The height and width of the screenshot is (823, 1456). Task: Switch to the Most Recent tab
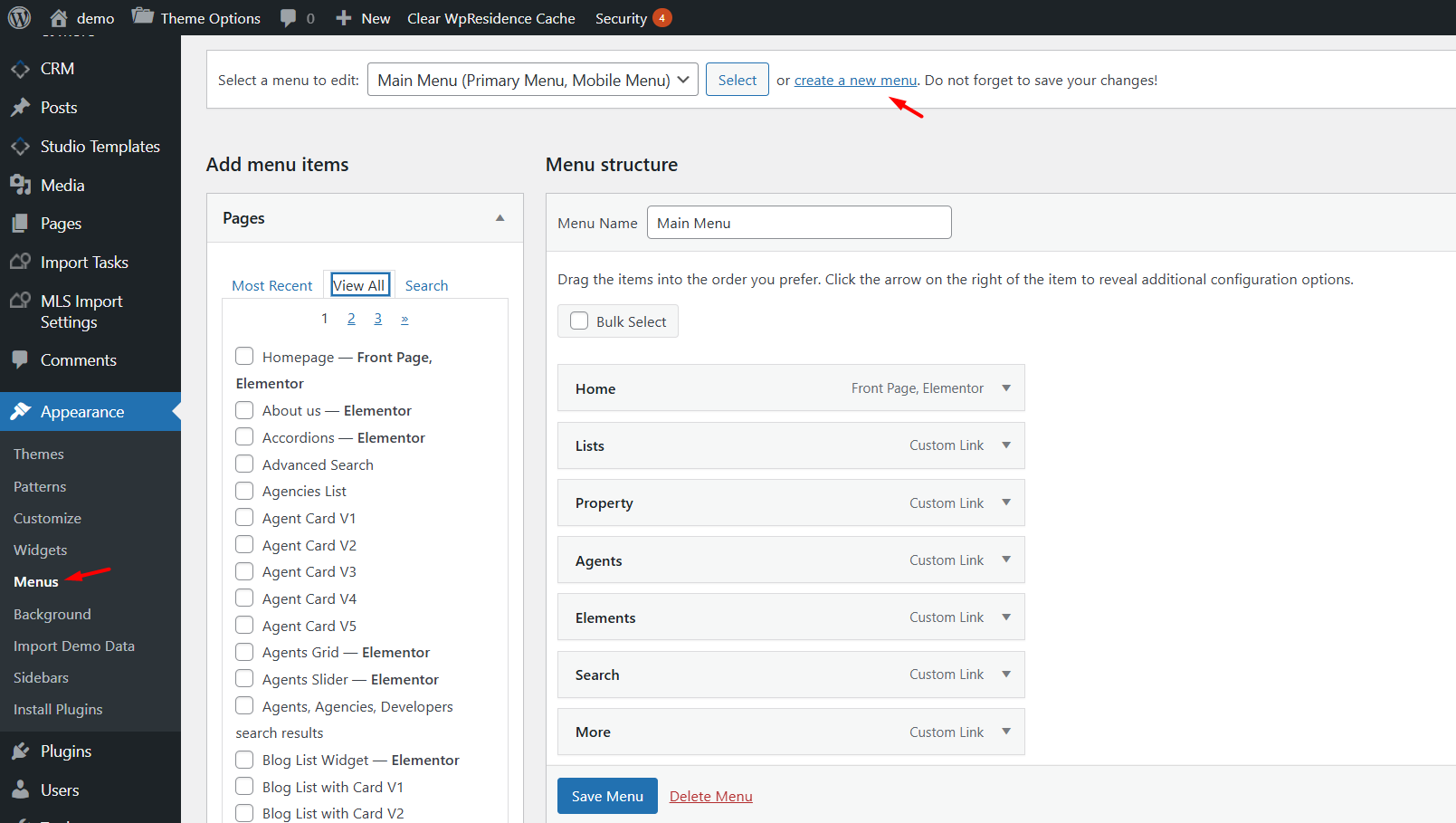pyautogui.click(x=271, y=286)
